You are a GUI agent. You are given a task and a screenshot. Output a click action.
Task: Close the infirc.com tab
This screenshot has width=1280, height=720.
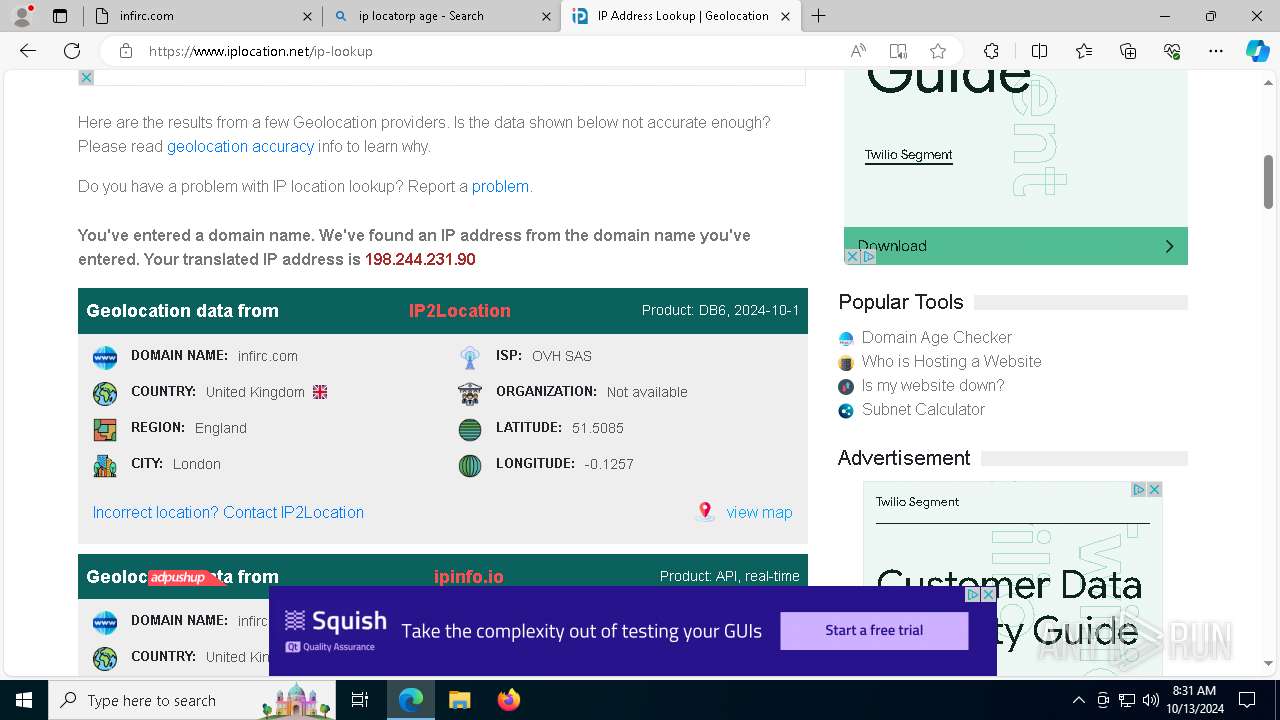pos(307,16)
